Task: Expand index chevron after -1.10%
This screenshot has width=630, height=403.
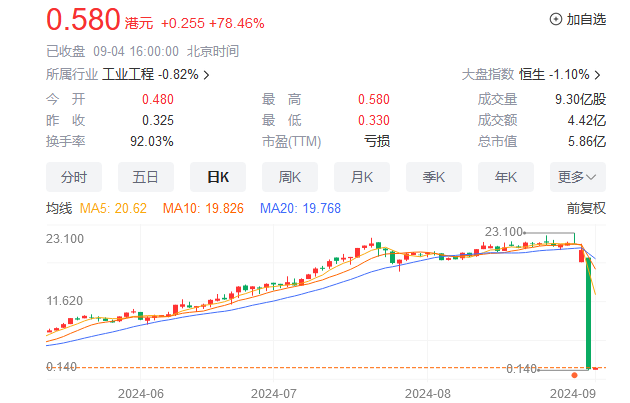Action: pyautogui.click(x=597, y=75)
